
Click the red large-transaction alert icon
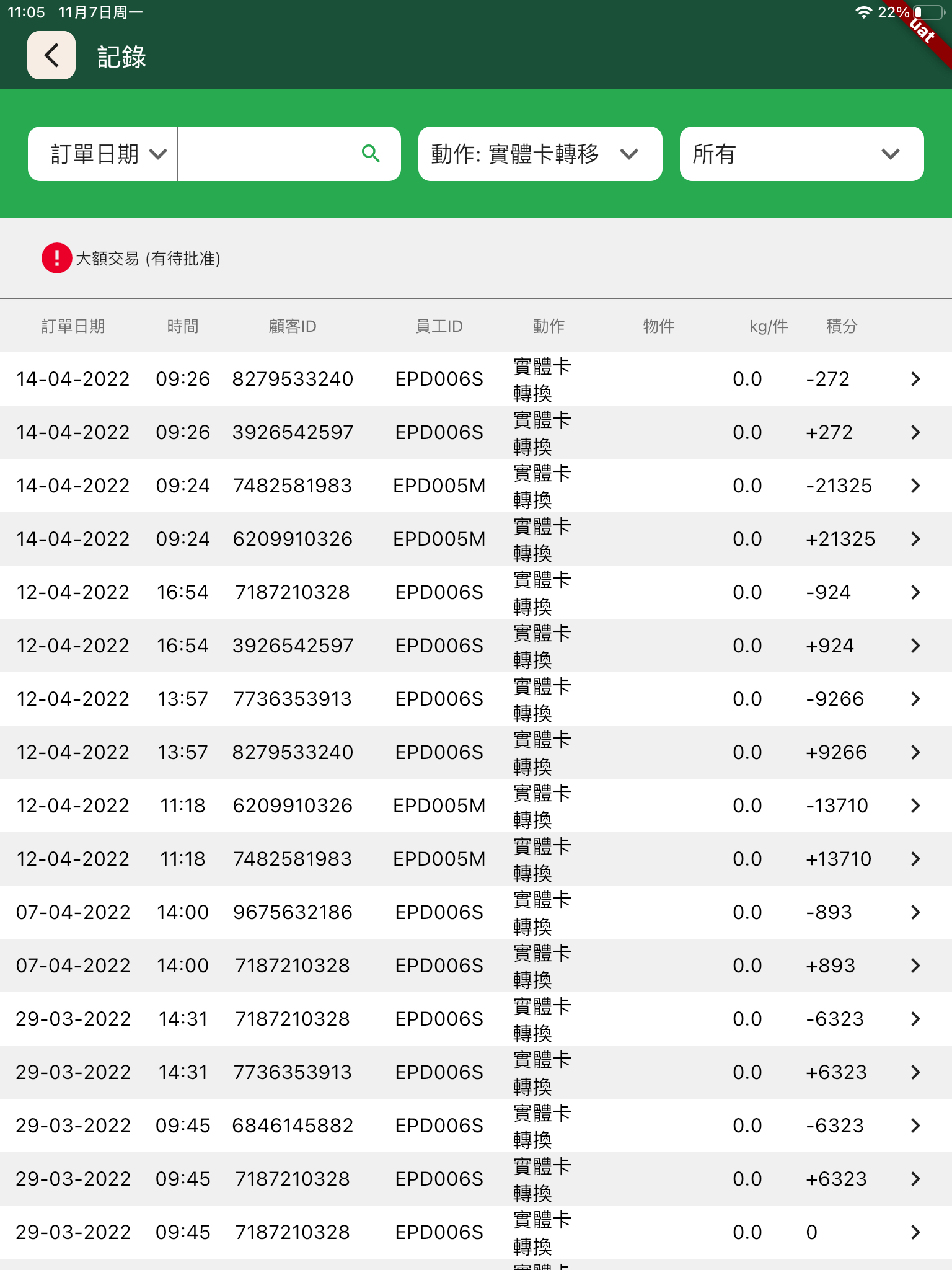pos(56,258)
